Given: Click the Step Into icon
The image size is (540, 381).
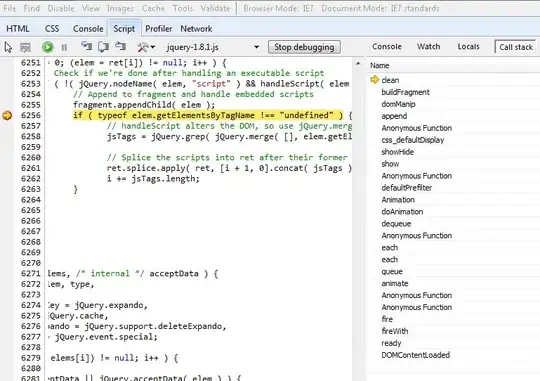Looking at the screenshot, I should (x=86, y=47).
